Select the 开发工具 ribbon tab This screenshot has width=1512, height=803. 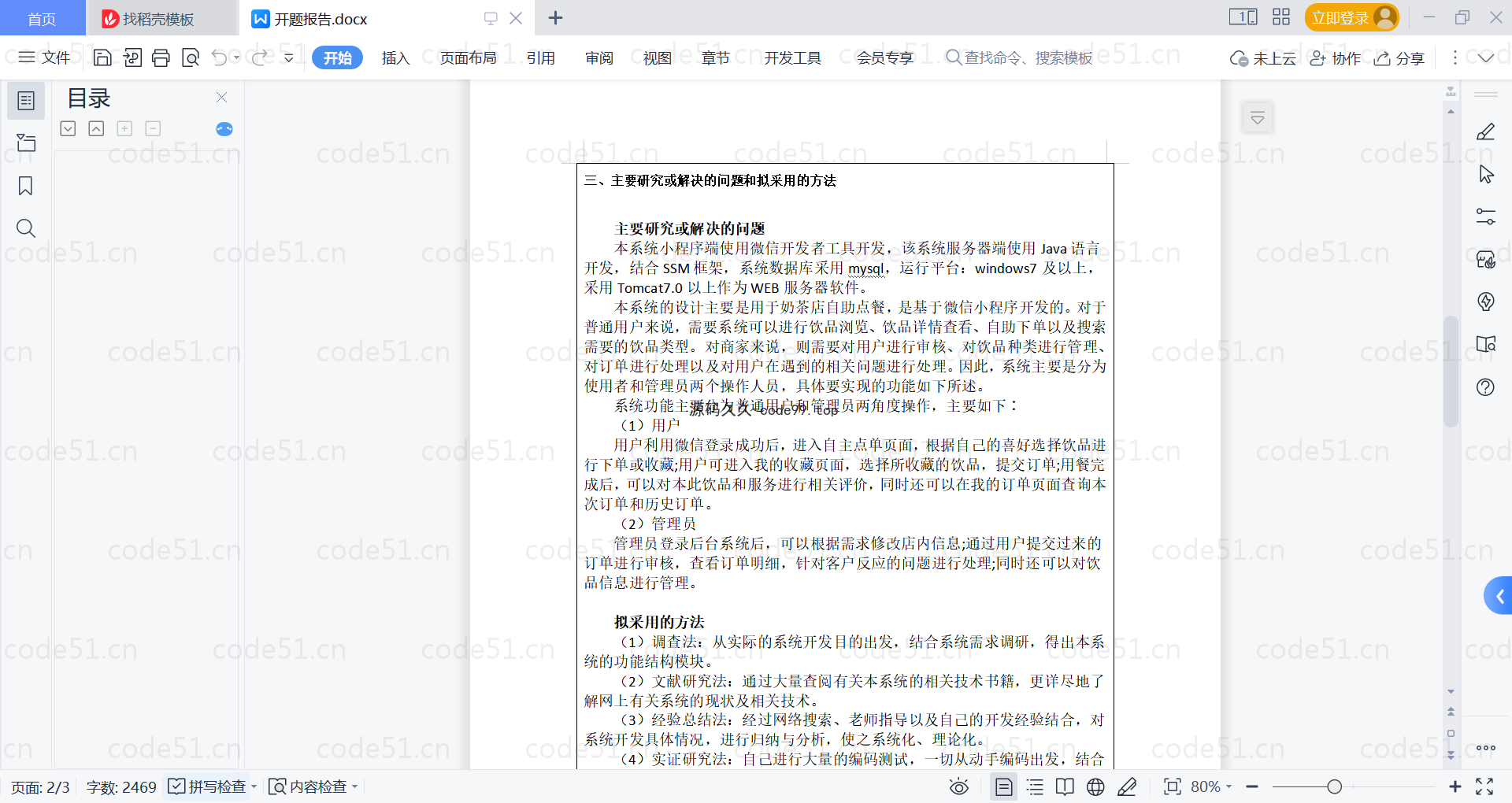click(x=793, y=57)
